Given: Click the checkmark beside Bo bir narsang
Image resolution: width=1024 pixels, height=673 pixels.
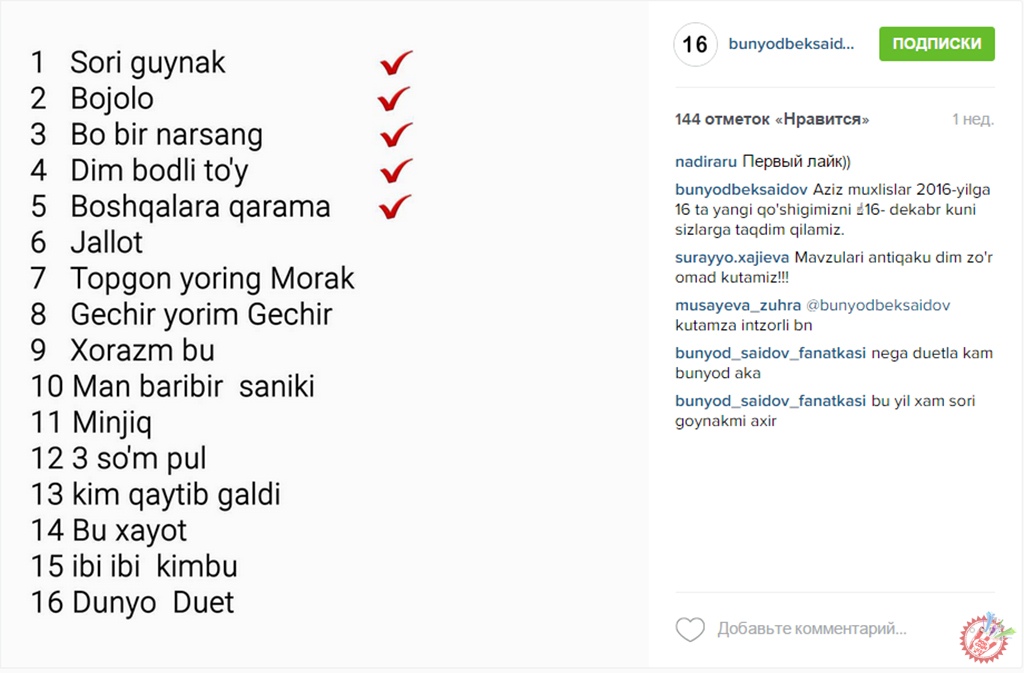Looking at the screenshot, I should click(x=396, y=135).
